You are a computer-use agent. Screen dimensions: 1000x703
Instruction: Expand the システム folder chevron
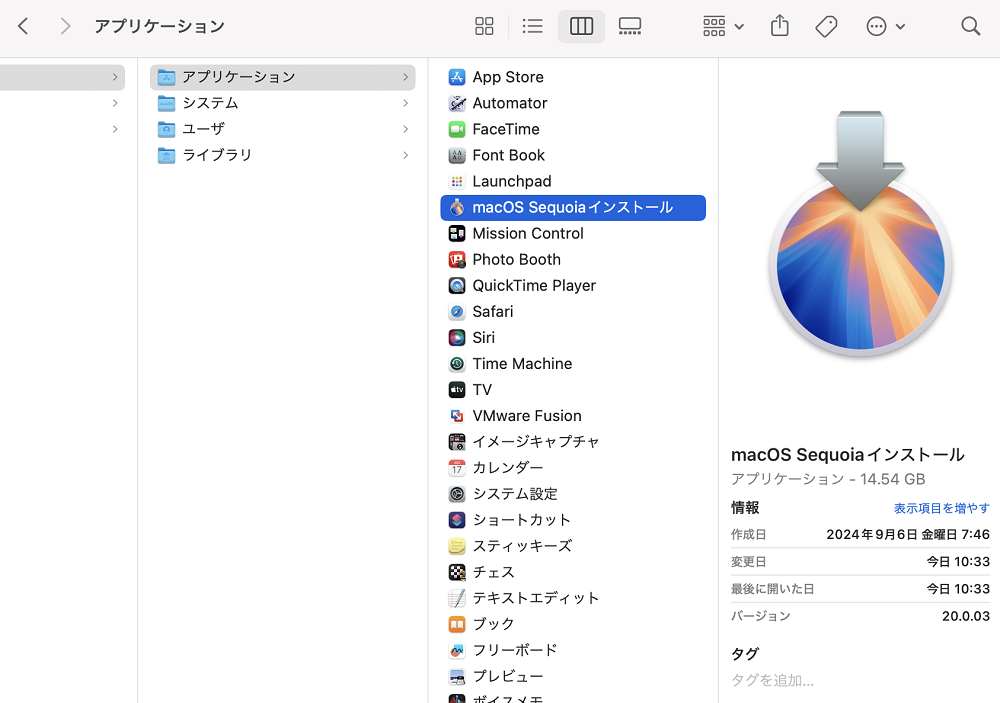point(406,103)
